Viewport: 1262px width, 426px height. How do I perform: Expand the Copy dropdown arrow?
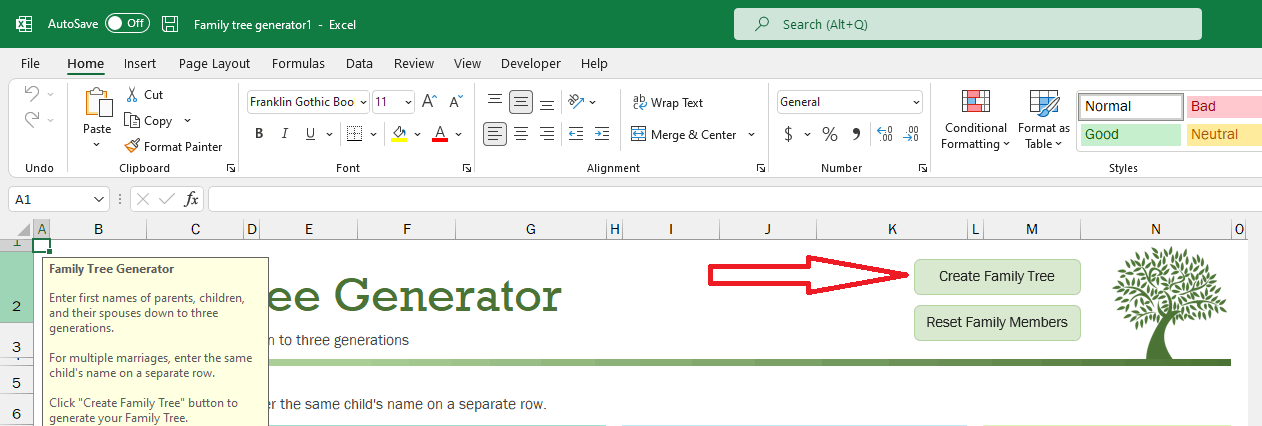click(187, 121)
